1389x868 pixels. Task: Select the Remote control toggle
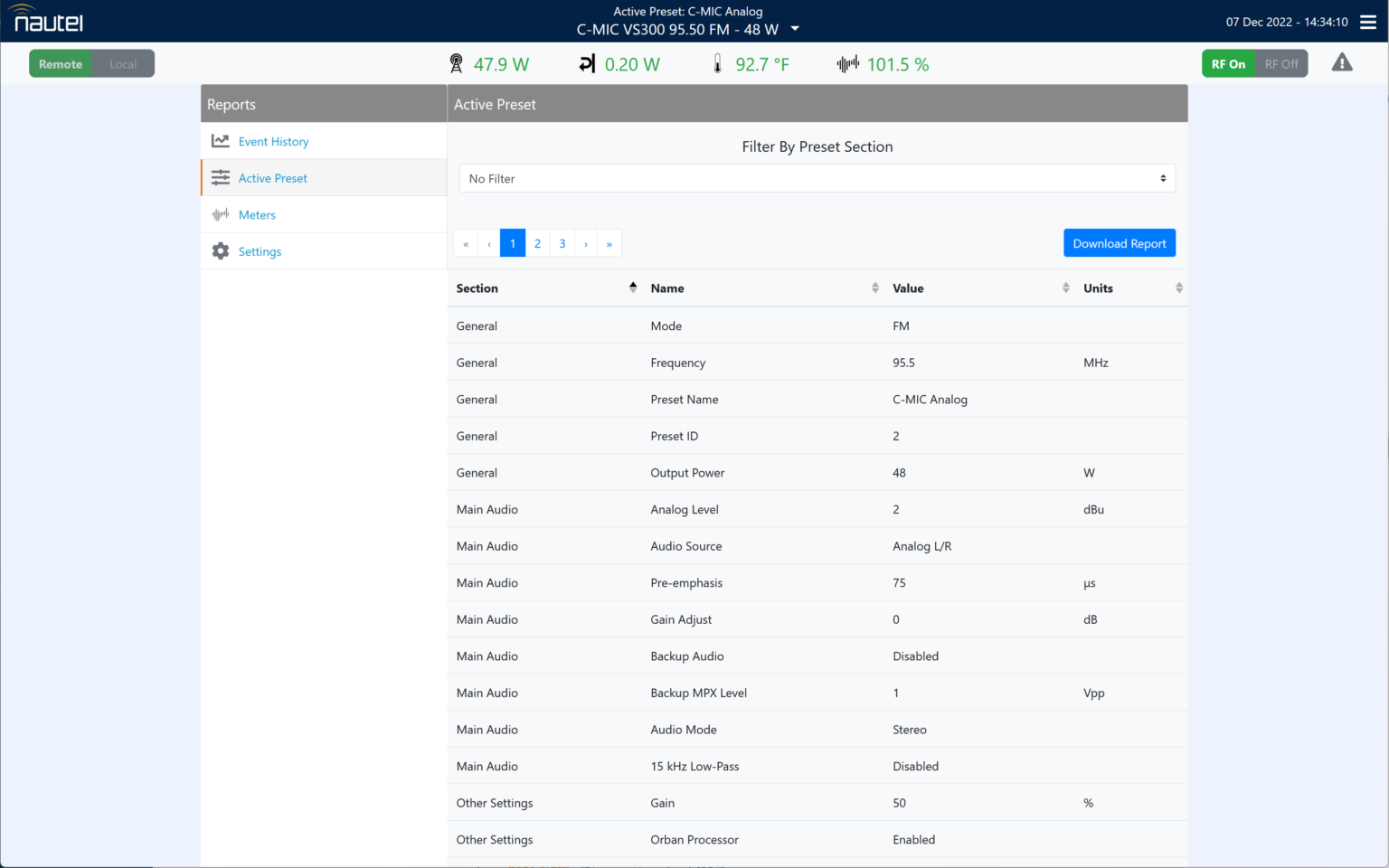tap(61, 64)
